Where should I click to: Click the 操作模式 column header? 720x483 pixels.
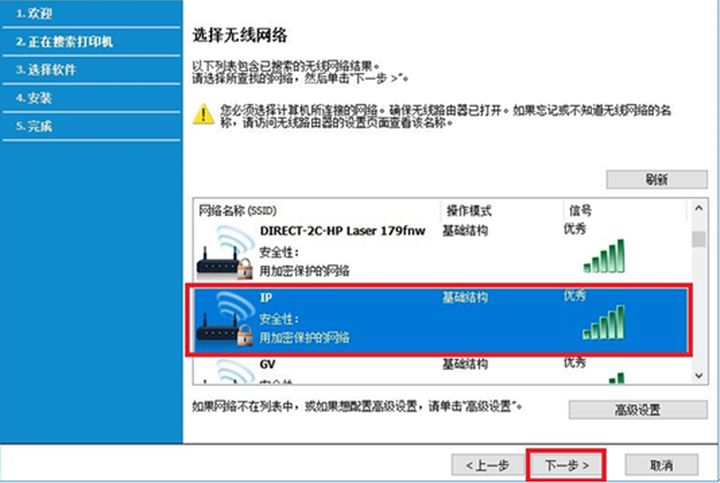(x=469, y=211)
